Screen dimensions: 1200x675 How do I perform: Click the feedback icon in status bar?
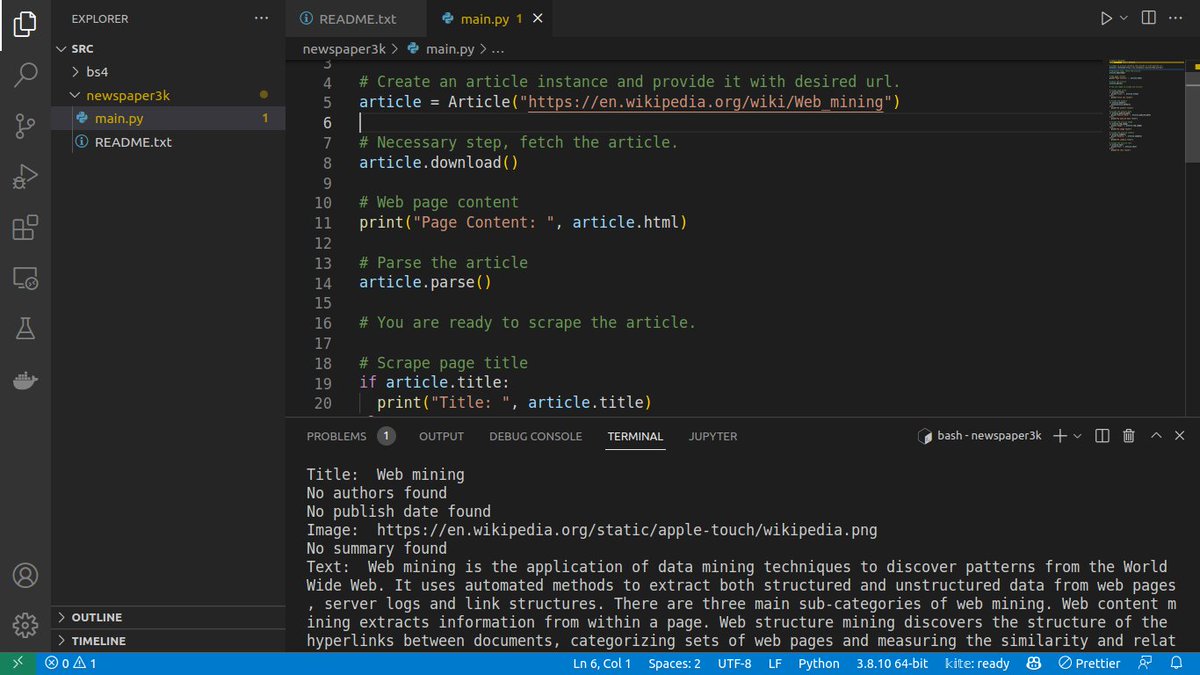(x=1145, y=663)
